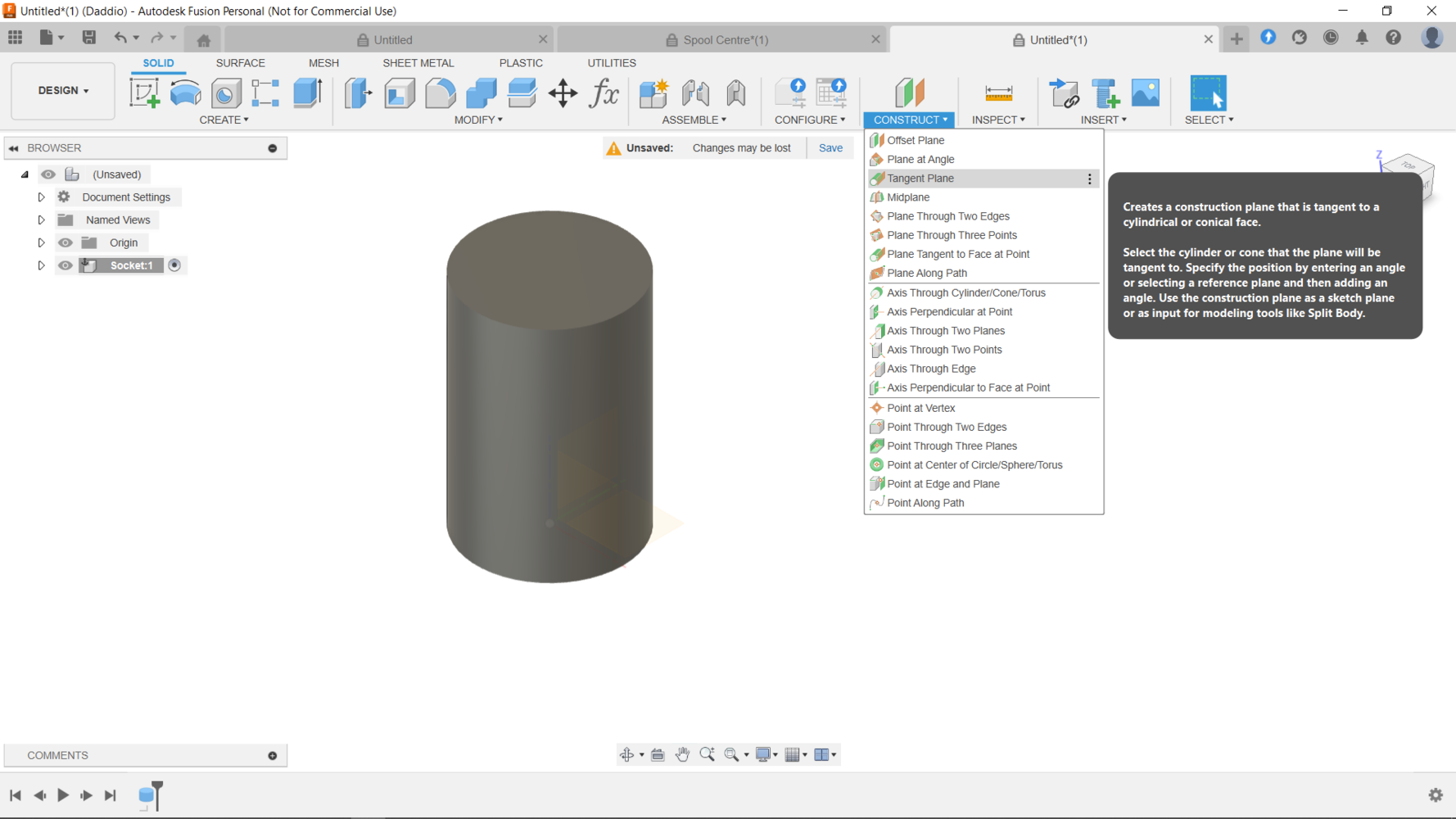
Task: Open the DESIGN workspace dropdown
Action: point(63,91)
